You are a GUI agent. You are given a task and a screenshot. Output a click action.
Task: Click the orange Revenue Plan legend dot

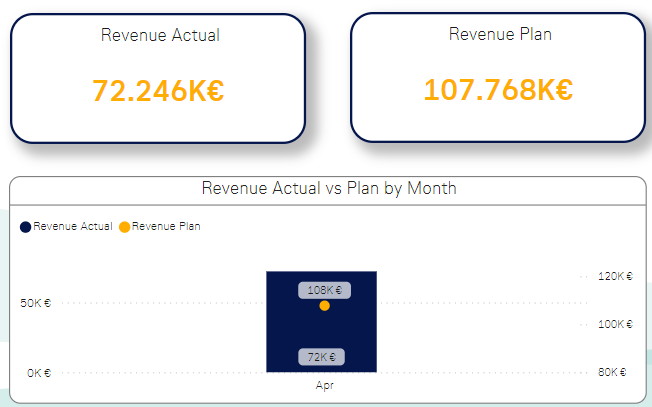(124, 227)
